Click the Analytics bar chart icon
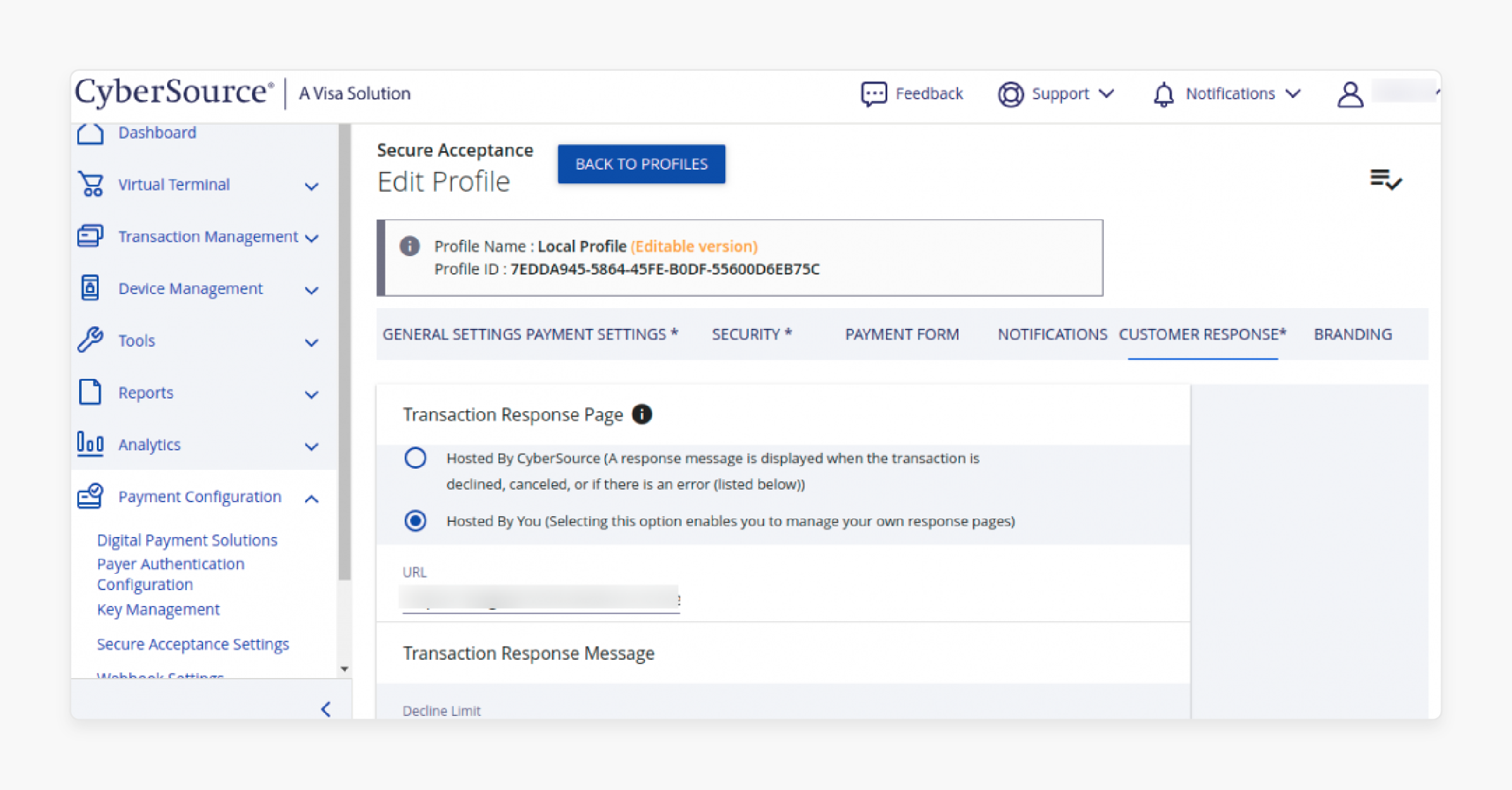 [x=90, y=443]
